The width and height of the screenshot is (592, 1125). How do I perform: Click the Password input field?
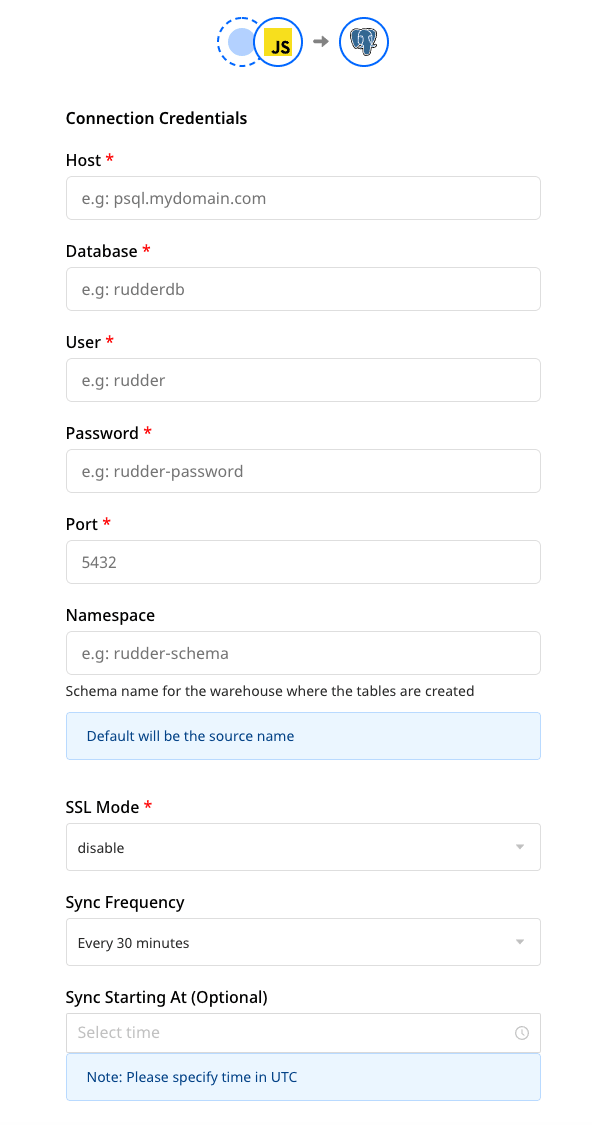(303, 471)
